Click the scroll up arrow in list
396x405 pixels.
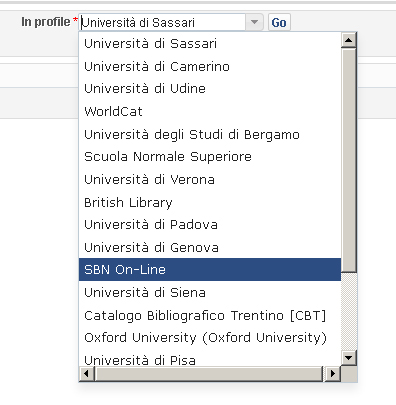click(x=349, y=40)
